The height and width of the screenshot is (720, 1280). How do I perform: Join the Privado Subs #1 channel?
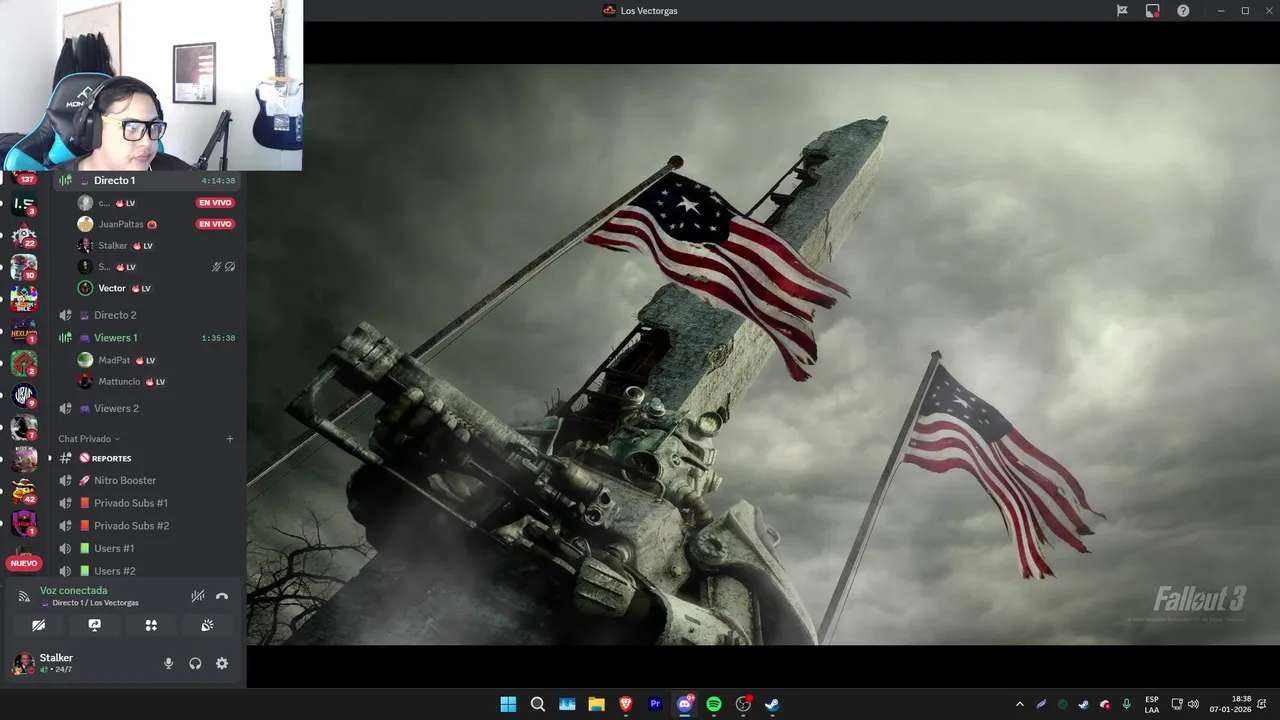click(x=148, y=503)
